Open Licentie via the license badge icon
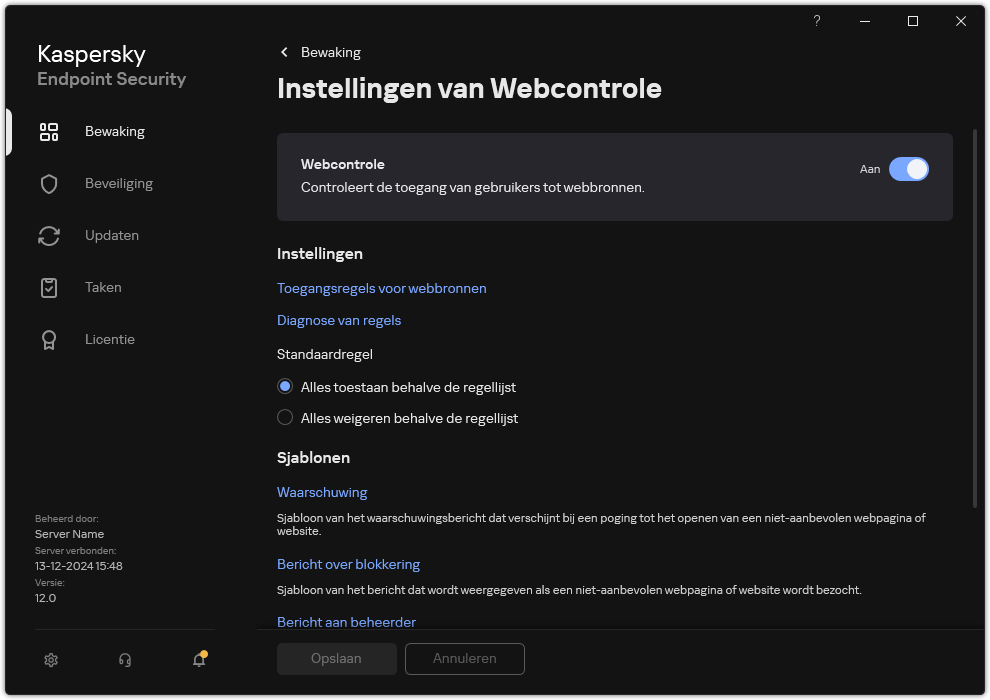The width and height of the screenshot is (990, 700). (x=49, y=339)
